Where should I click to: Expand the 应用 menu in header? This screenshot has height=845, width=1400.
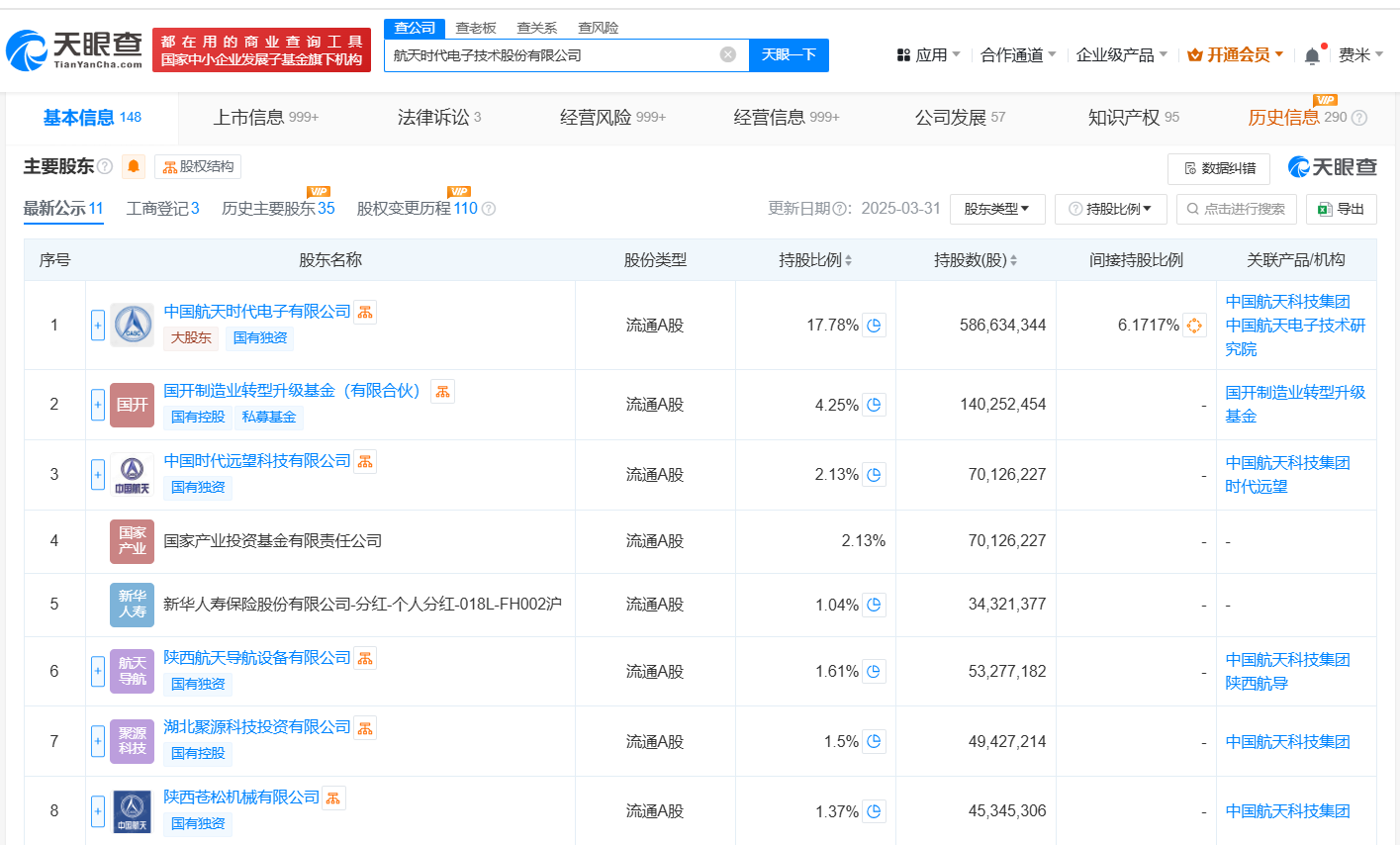click(928, 55)
